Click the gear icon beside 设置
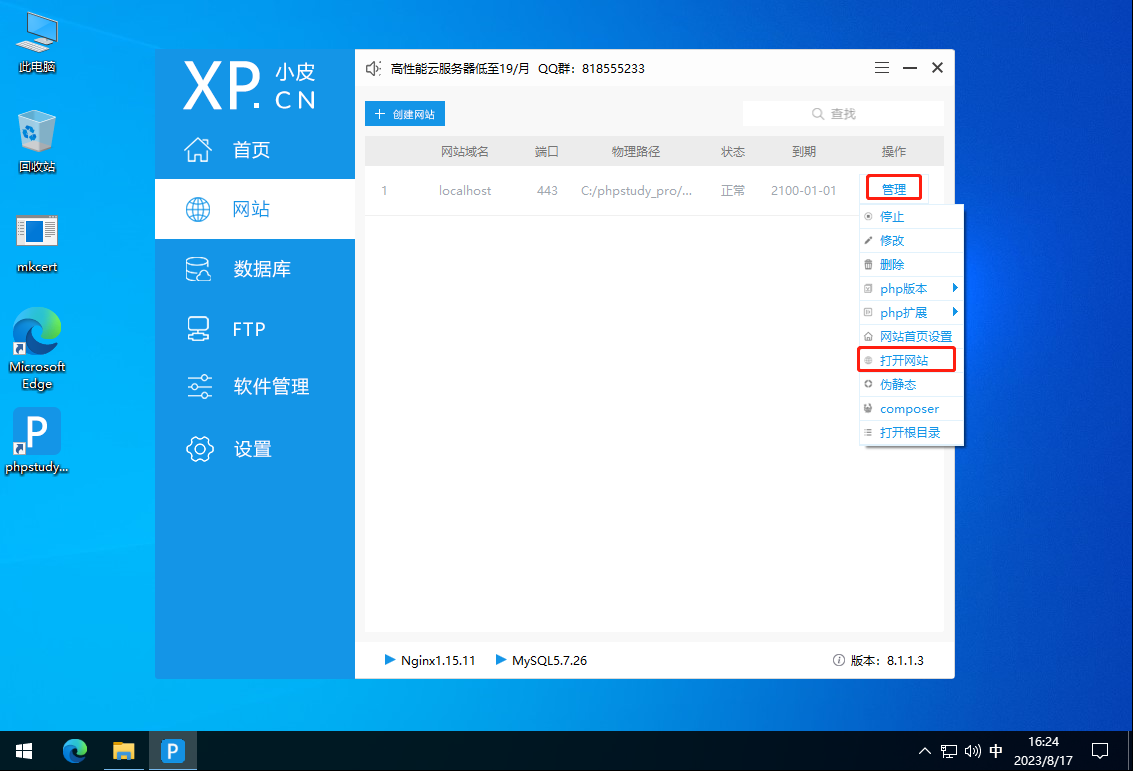Screen dimensions: 1133x771 point(199,449)
